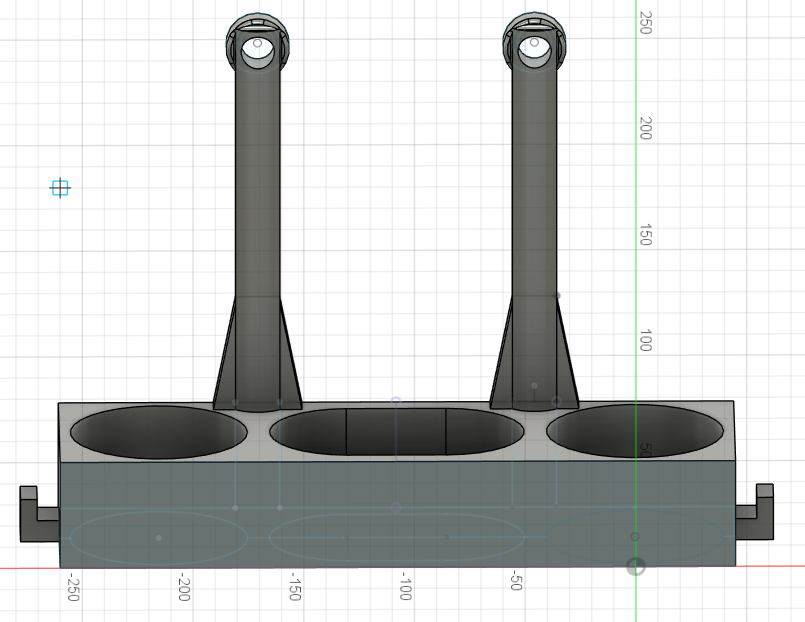Click the "200" vertical axis label
This screenshot has height=622, width=805.
pos(645,128)
